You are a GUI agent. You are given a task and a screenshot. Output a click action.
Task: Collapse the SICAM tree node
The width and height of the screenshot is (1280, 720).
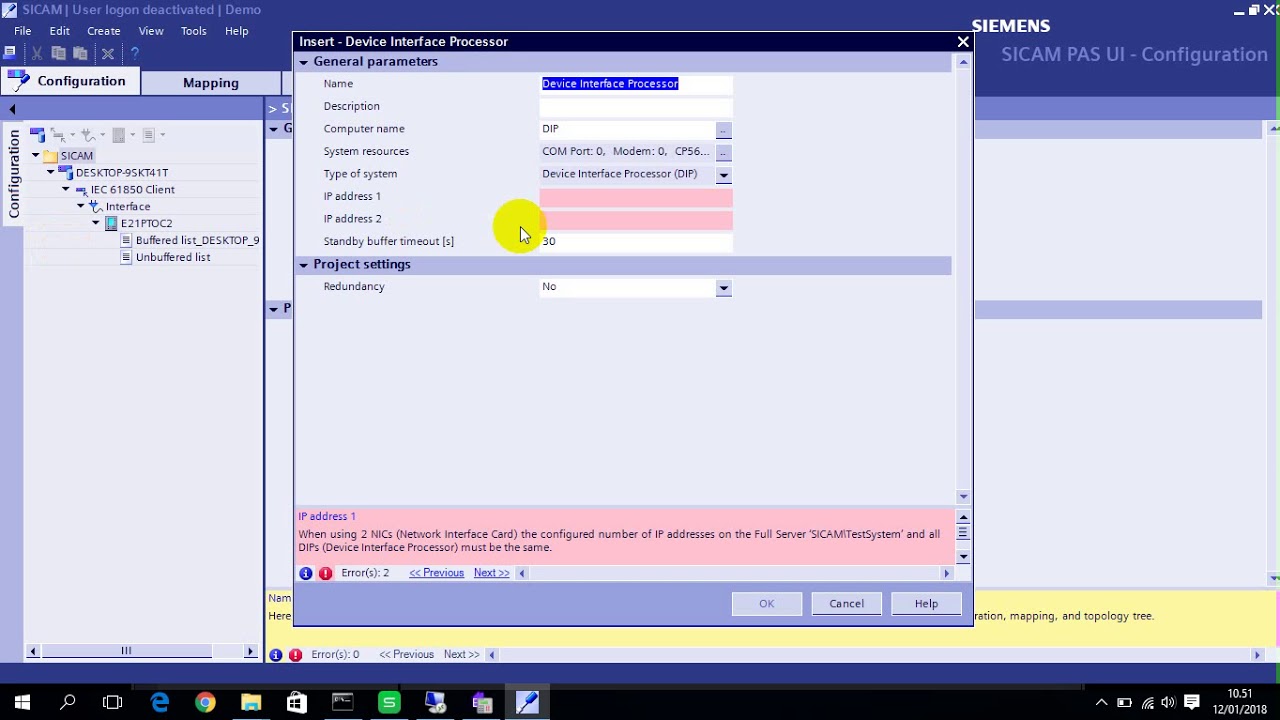point(36,156)
